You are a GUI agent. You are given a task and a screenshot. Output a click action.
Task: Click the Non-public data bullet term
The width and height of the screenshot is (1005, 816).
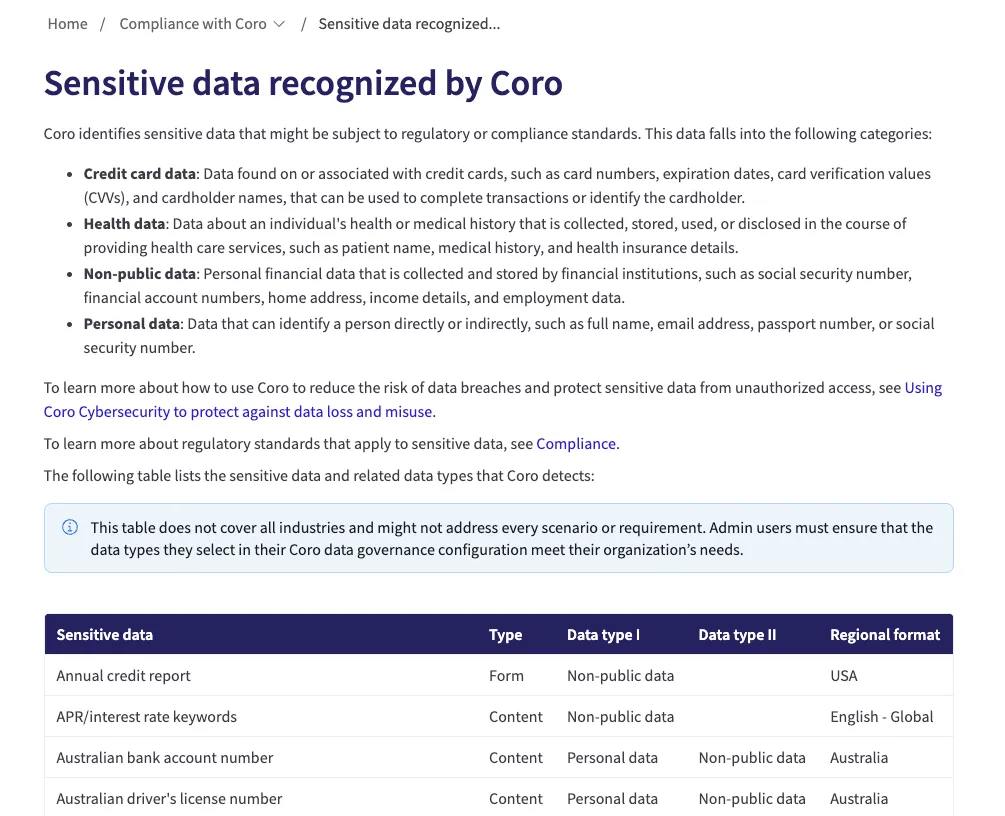coord(140,274)
